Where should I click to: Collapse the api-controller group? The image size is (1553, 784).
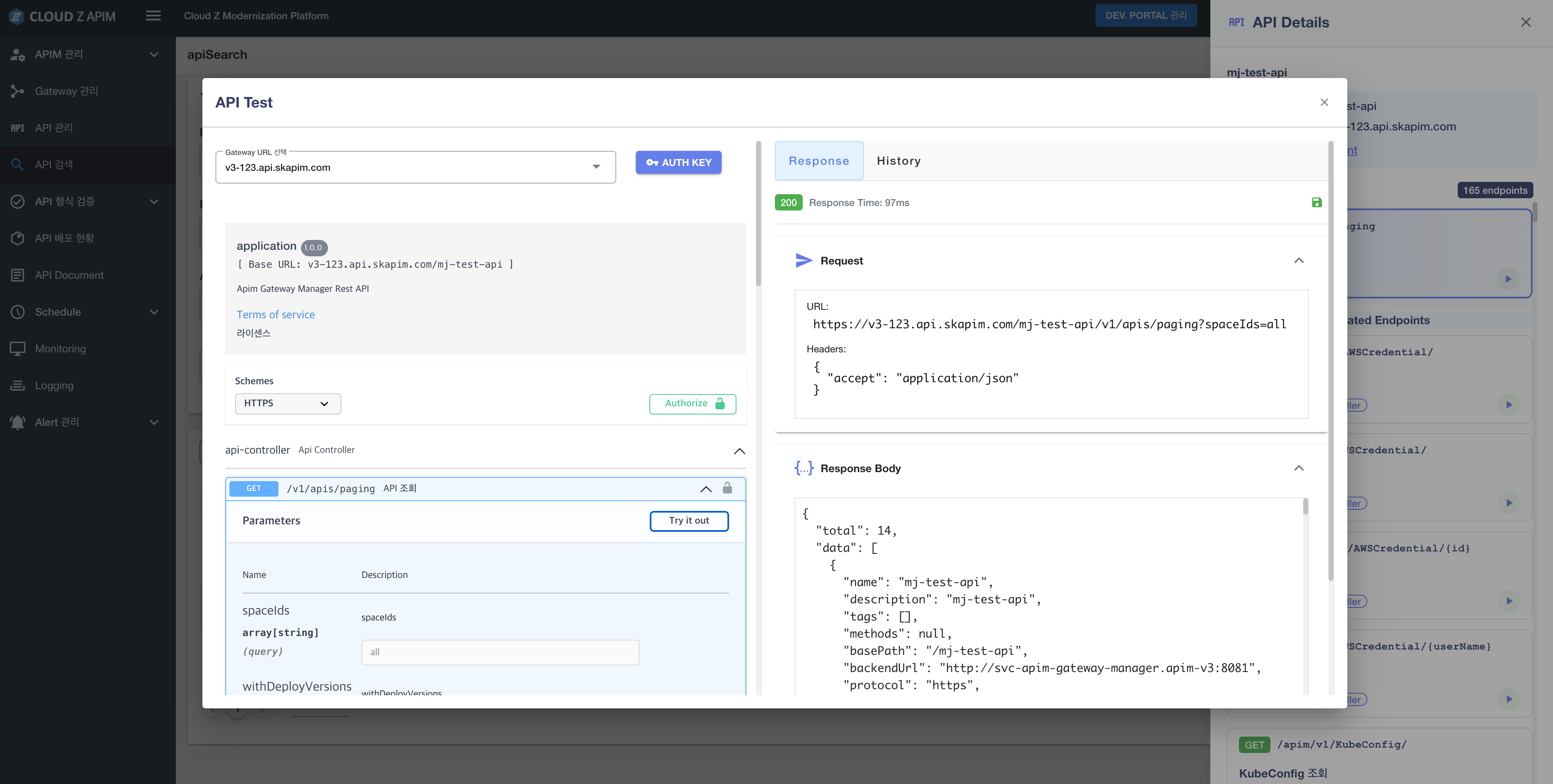click(739, 451)
